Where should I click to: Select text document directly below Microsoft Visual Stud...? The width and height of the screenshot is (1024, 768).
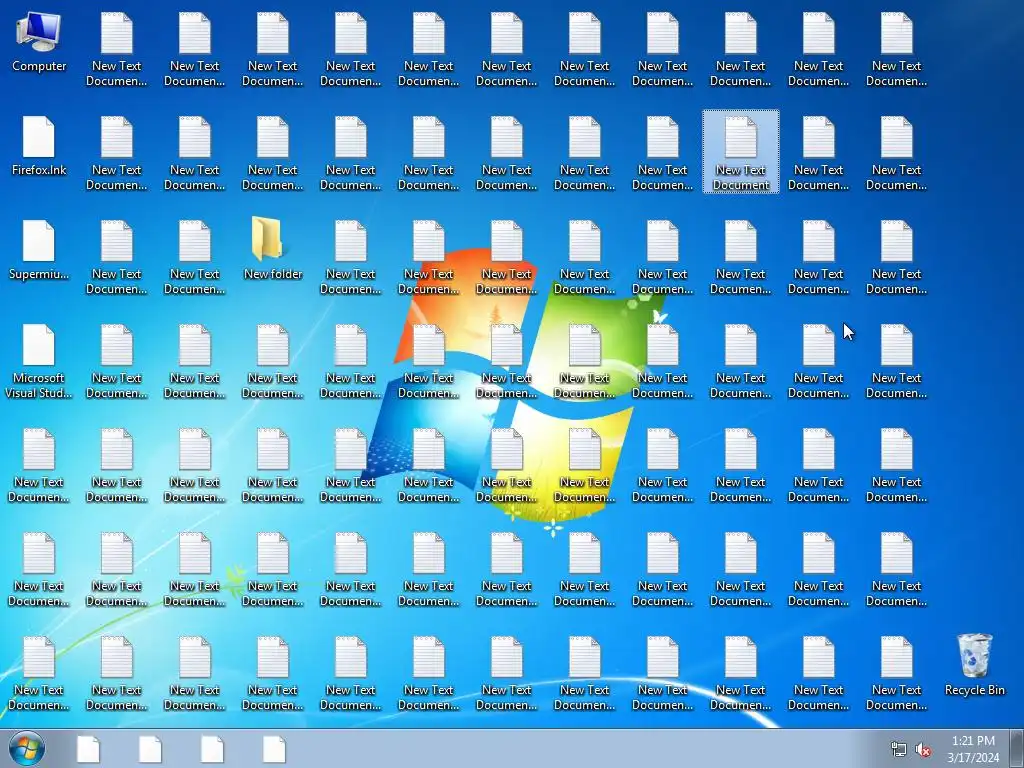[x=39, y=465]
